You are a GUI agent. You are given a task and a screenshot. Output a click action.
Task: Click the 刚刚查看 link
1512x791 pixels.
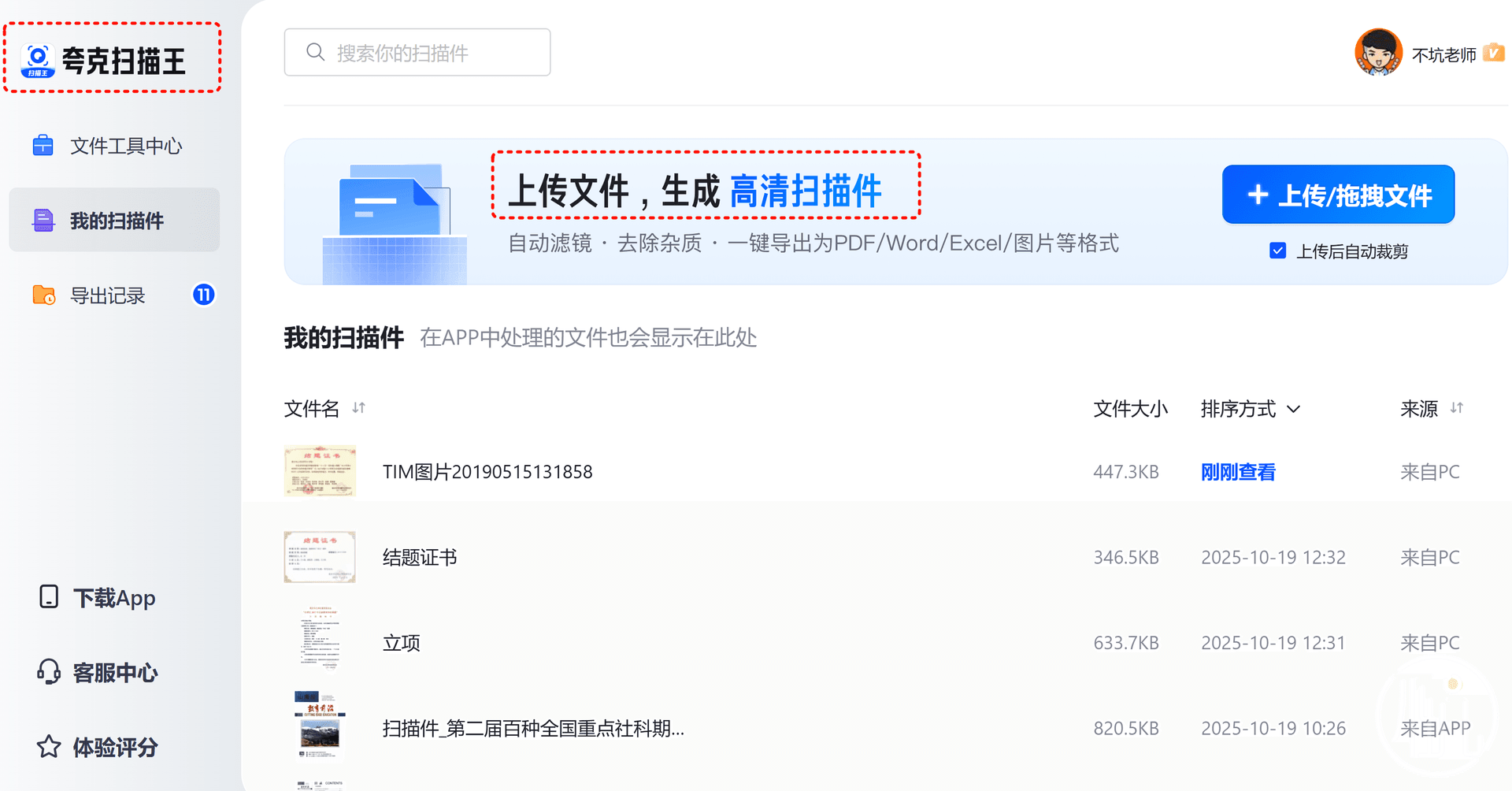point(1238,472)
